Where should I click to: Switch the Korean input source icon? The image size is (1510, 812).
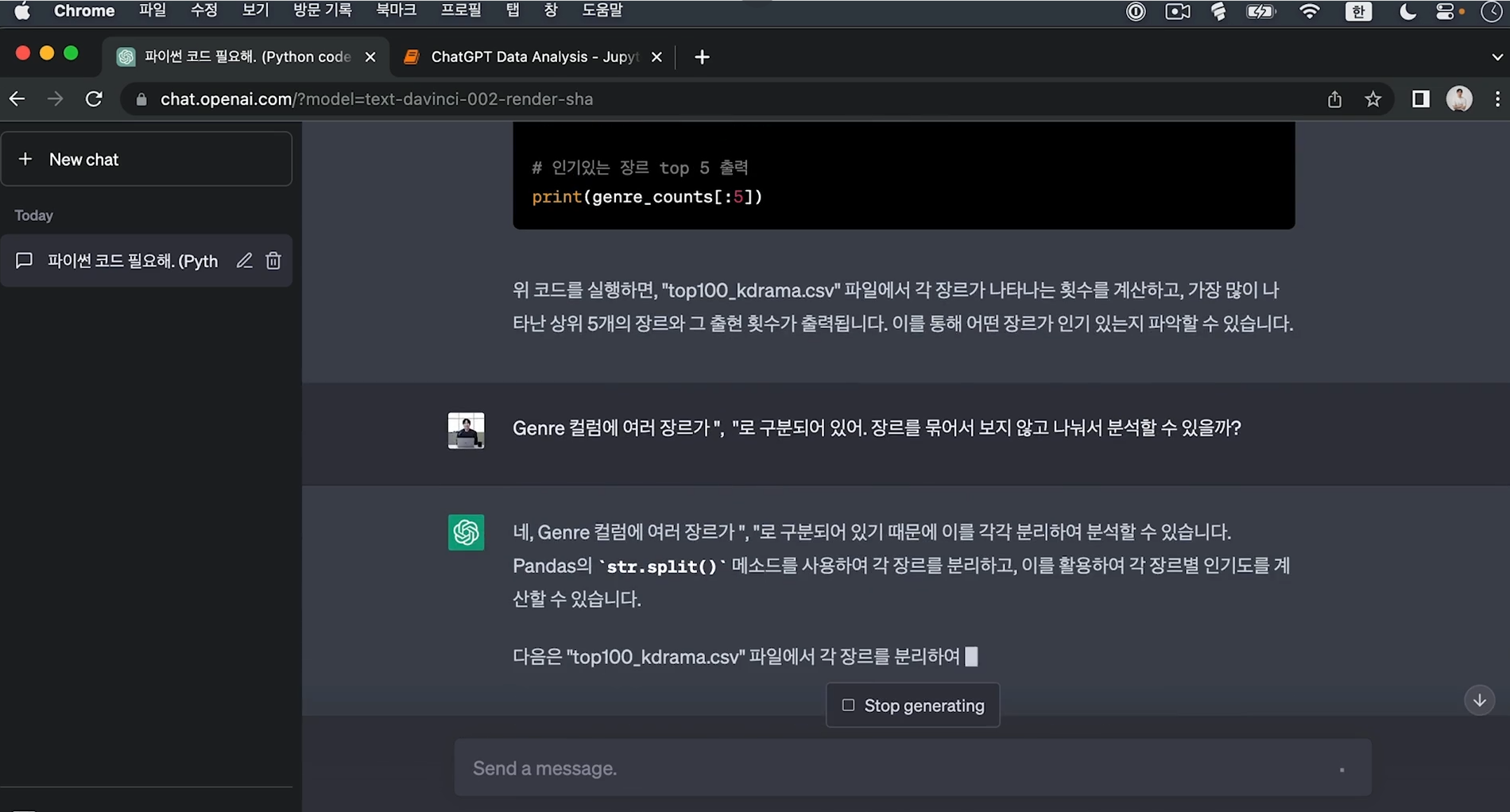point(1358,11)
